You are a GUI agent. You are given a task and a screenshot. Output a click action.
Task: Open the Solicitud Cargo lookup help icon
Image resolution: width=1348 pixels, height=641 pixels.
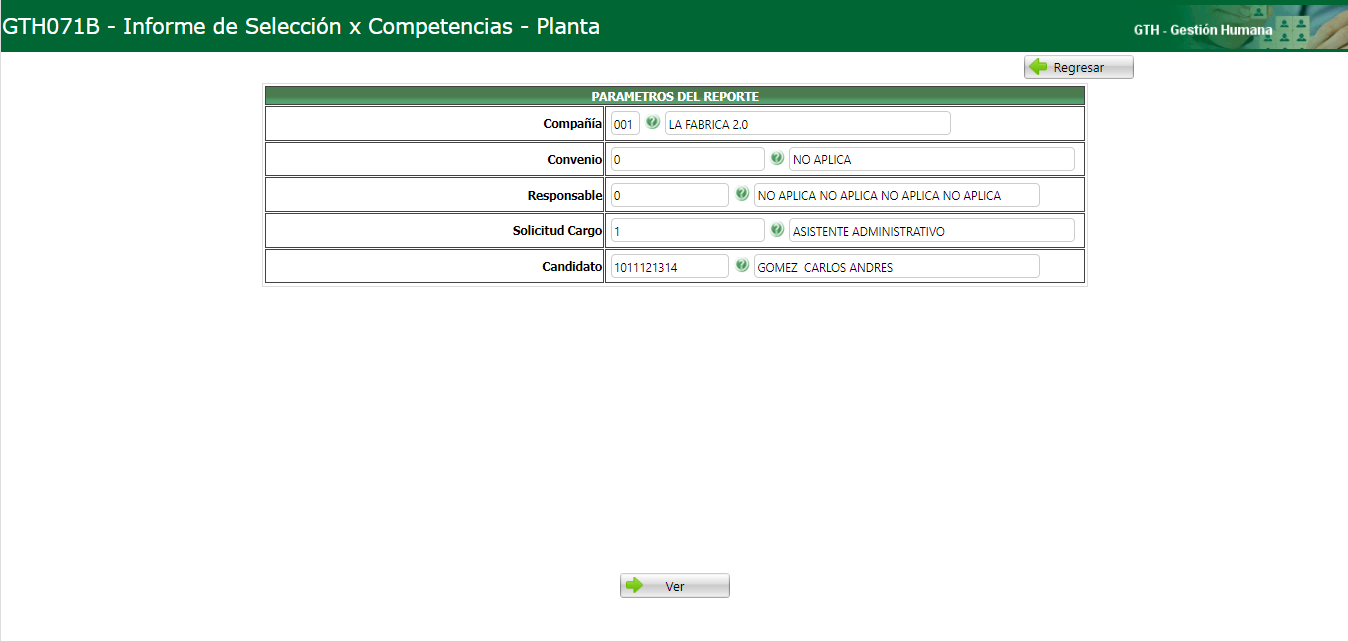(x=778, y=229)
